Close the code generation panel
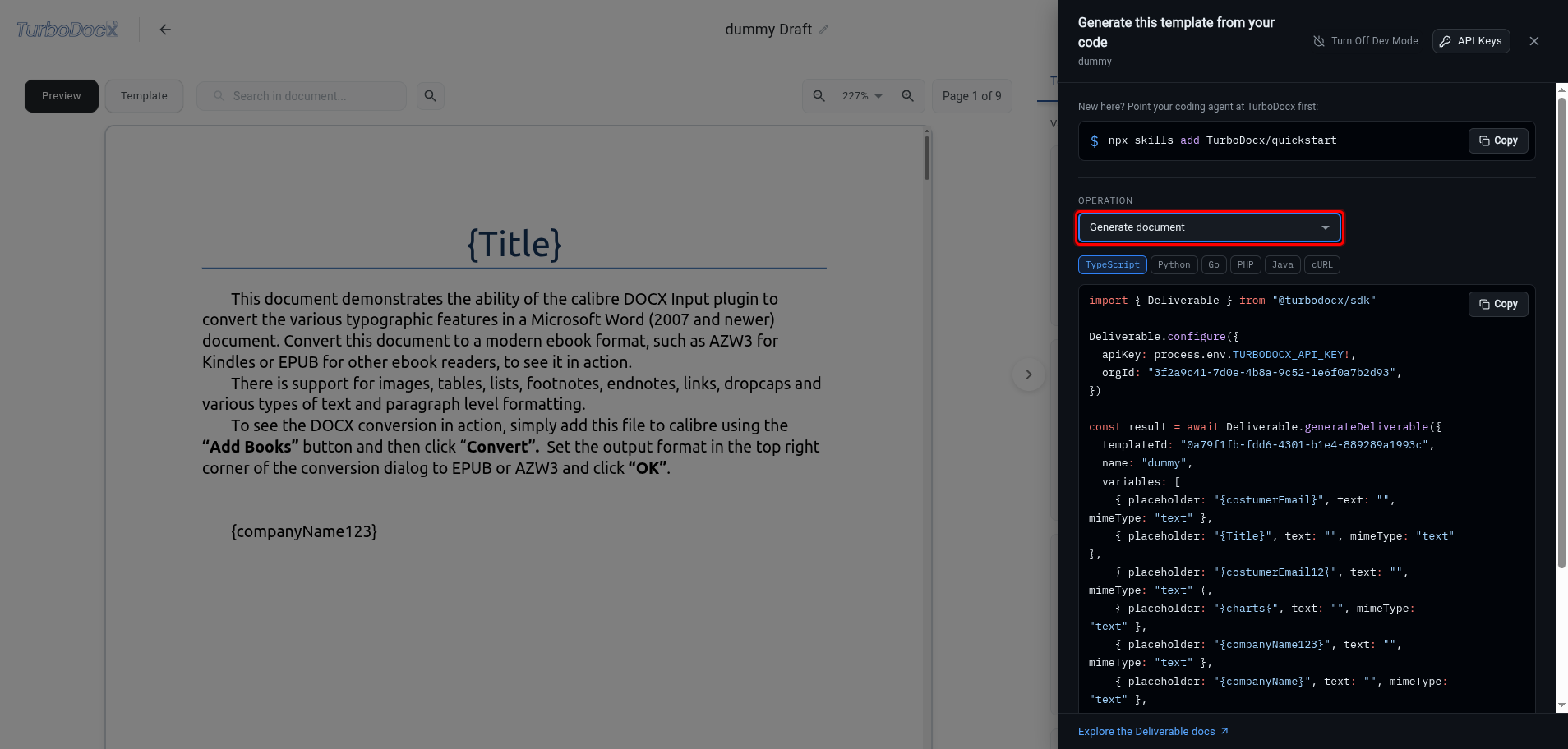1568x749 pixels. coord(1534,41)
